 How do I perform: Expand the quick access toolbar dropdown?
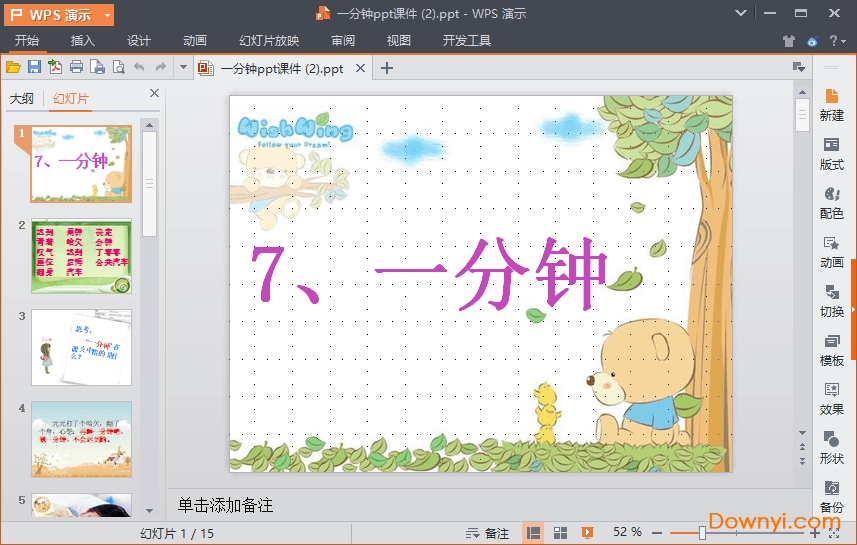pos(183,67)
